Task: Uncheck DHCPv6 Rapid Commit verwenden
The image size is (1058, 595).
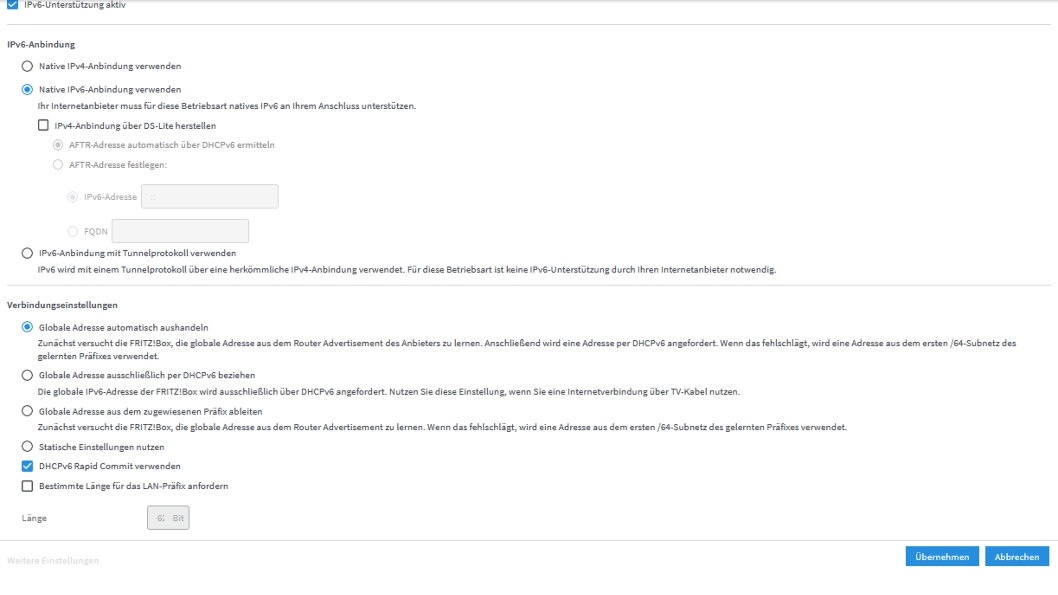Action: click(x=27, y=466)
